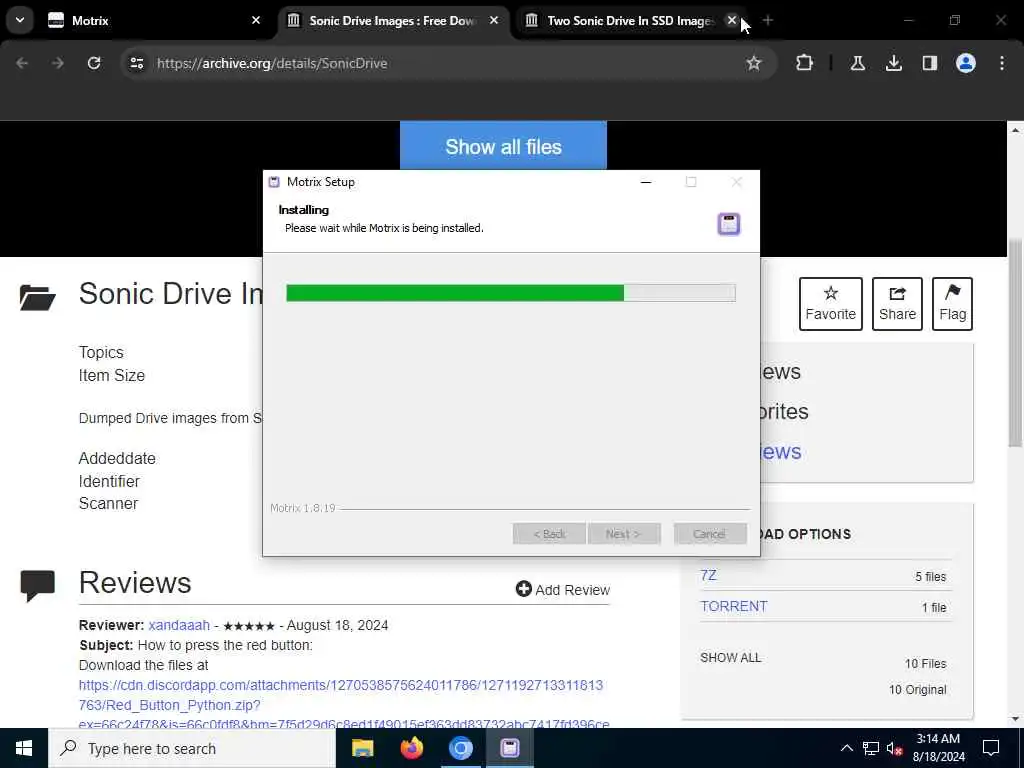The height and width of the screenshot is (768, 1024).
Task: Open the Windows Start menu
Action: point(24,748)
